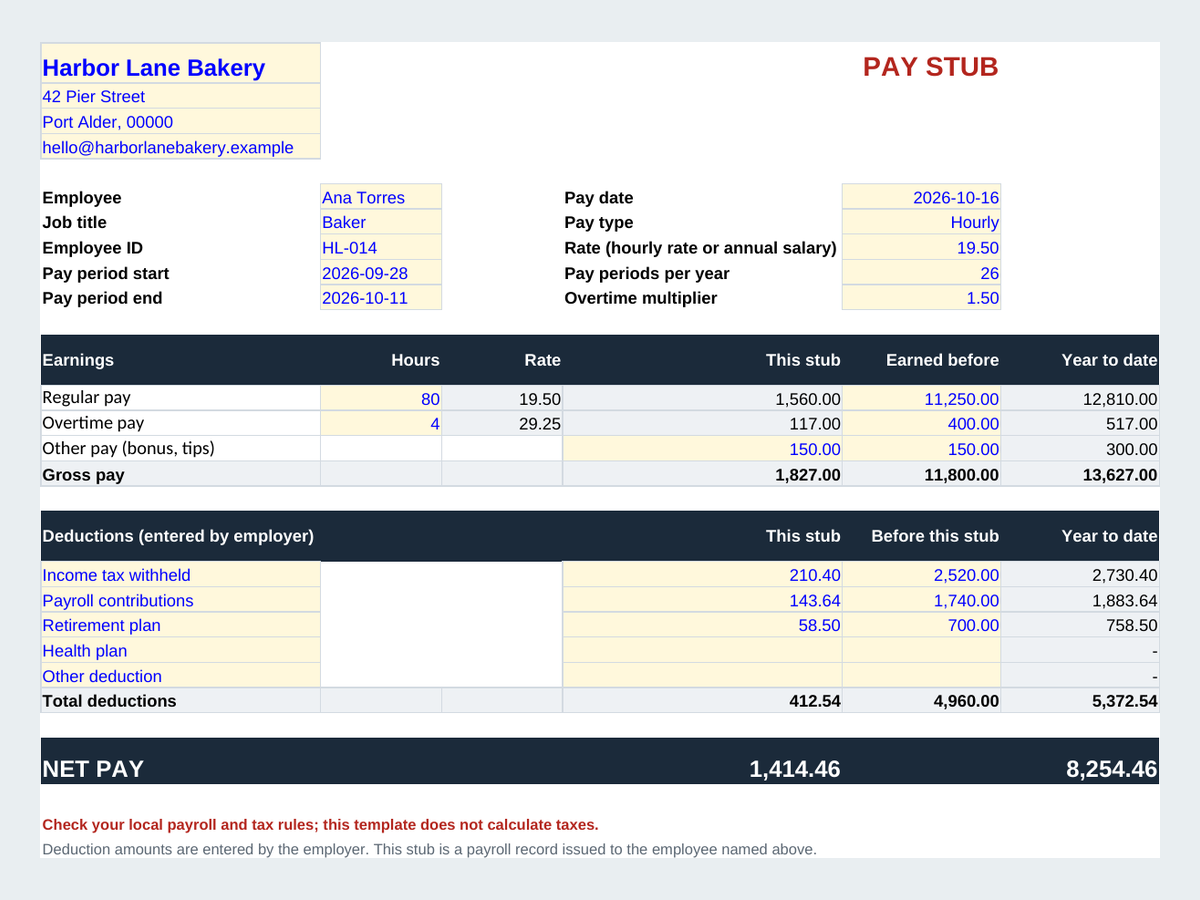Click the 42 Pier Street address cell
Image resolution: width=1200 pixels, height=900 pixels.
point(181,97)
